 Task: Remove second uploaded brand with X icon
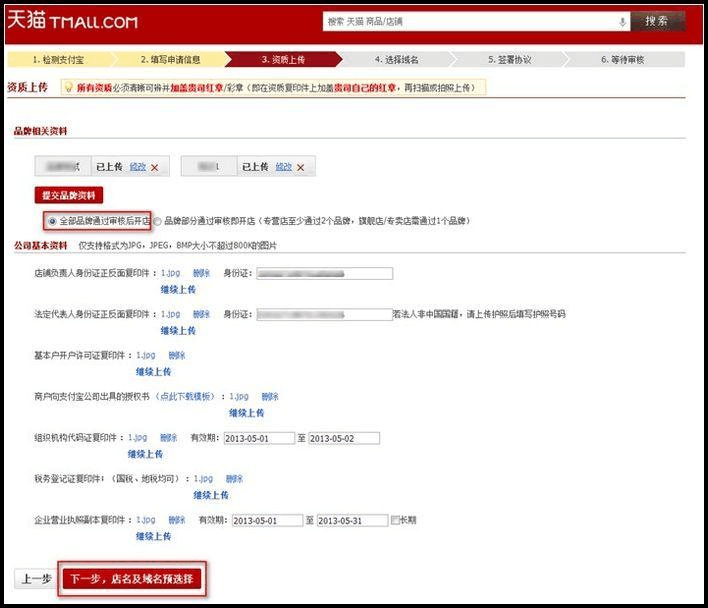point(299,167)
